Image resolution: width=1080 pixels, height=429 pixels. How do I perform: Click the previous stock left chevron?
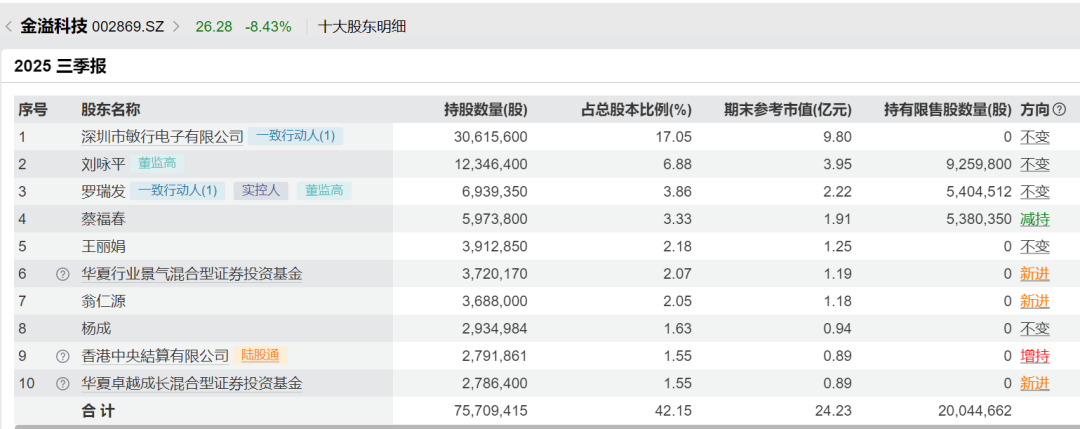tap(10, 27)
